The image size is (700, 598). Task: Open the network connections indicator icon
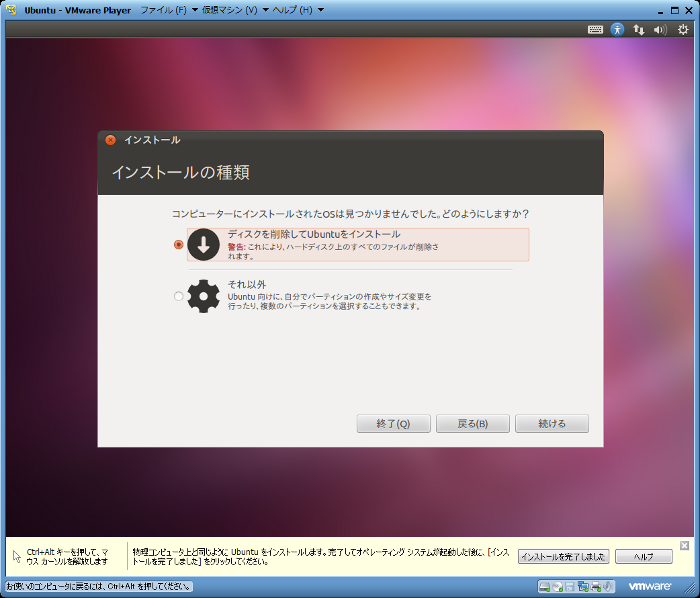click(x=638, y=29)
